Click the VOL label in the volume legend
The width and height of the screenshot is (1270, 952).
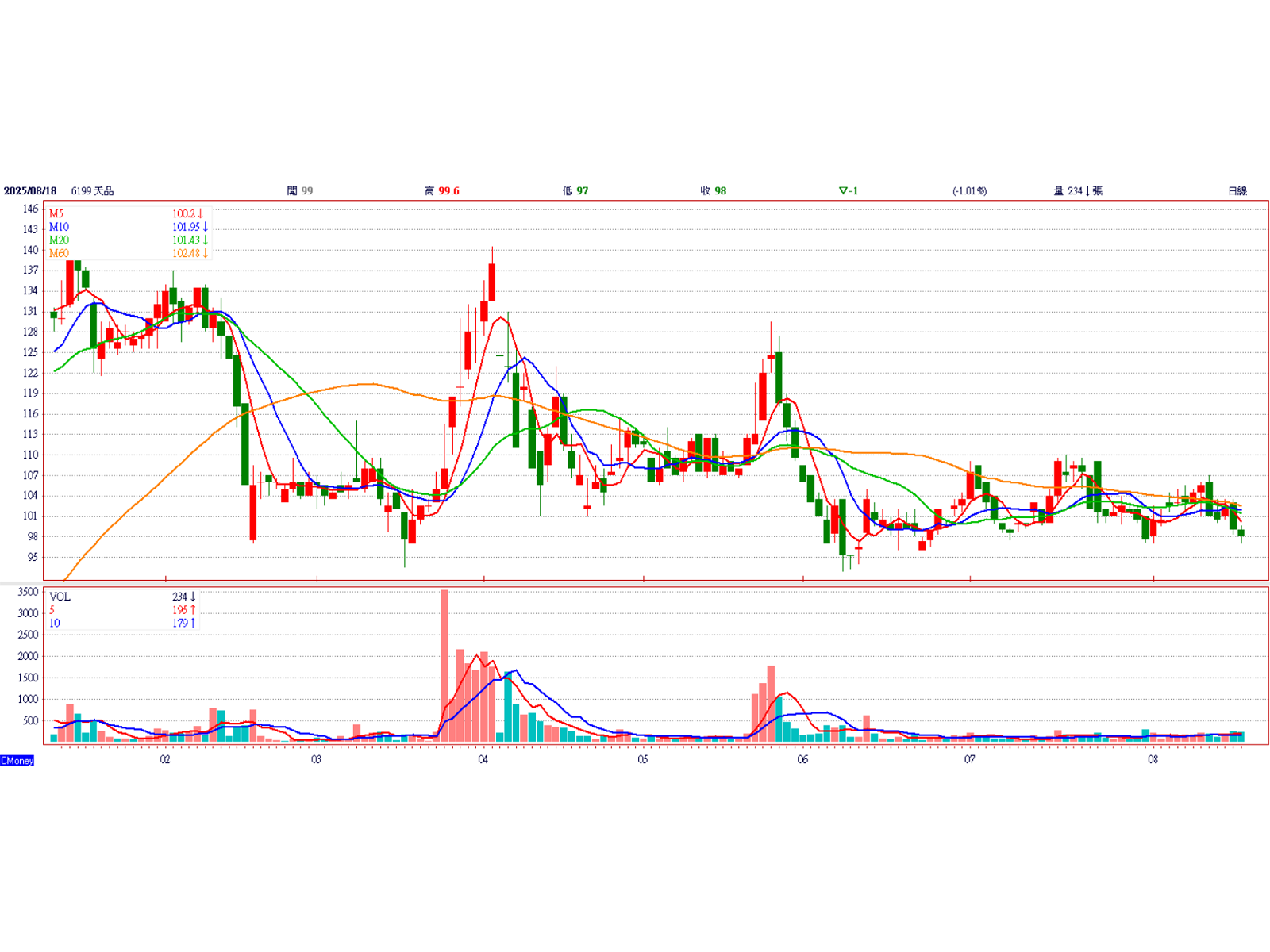pos(60,597)
